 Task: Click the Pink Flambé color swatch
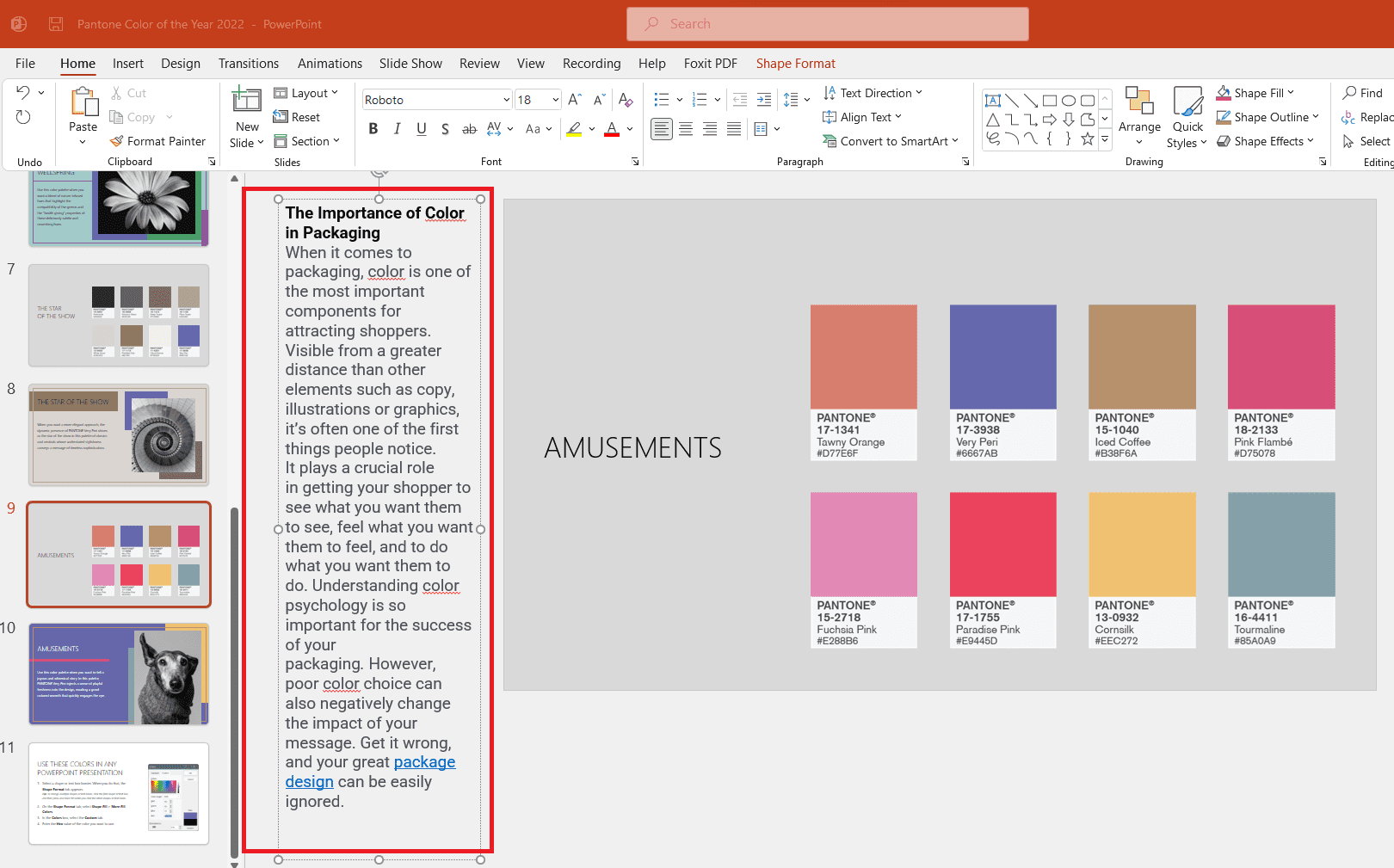click(x=1281, y=357)
